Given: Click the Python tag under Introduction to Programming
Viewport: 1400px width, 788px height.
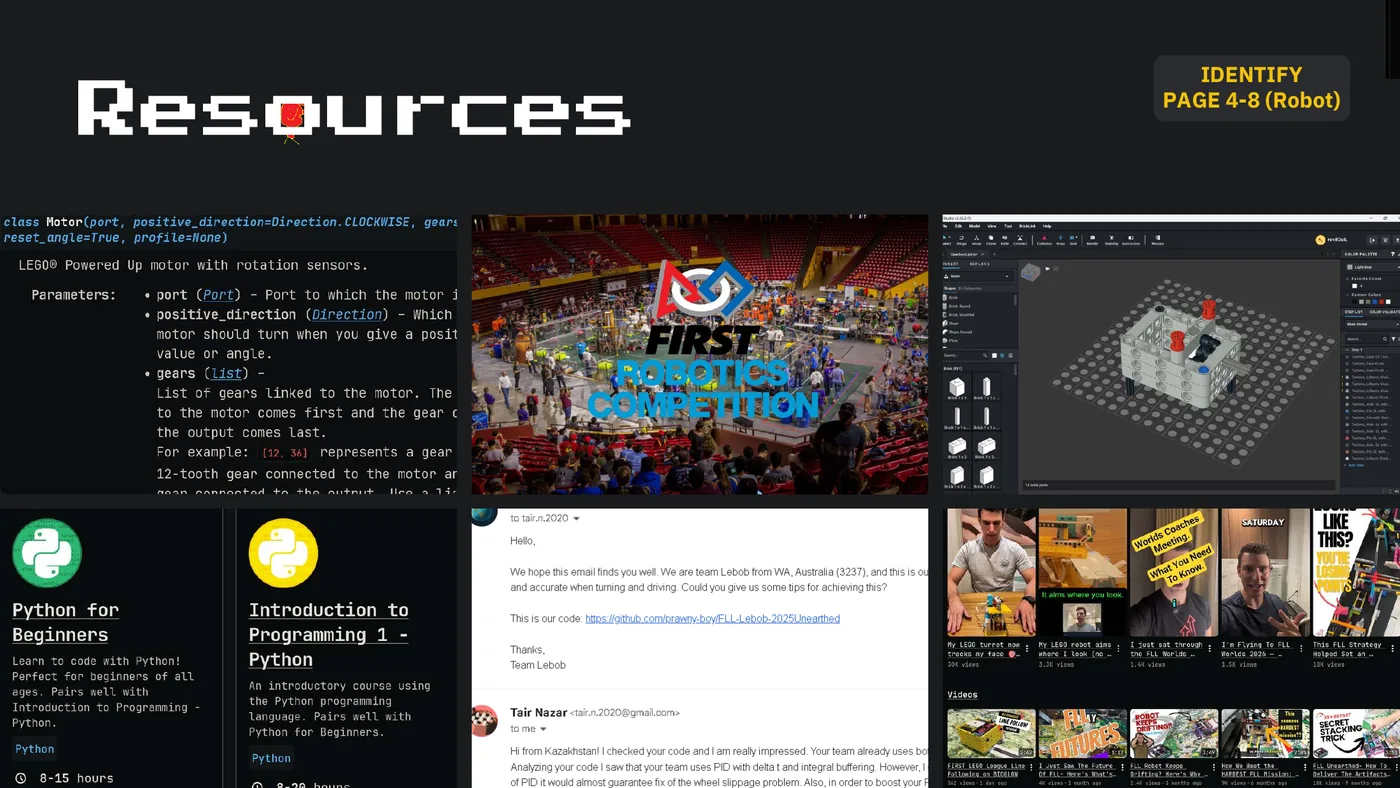Looking at the screenshot, I should click(271, 758).
